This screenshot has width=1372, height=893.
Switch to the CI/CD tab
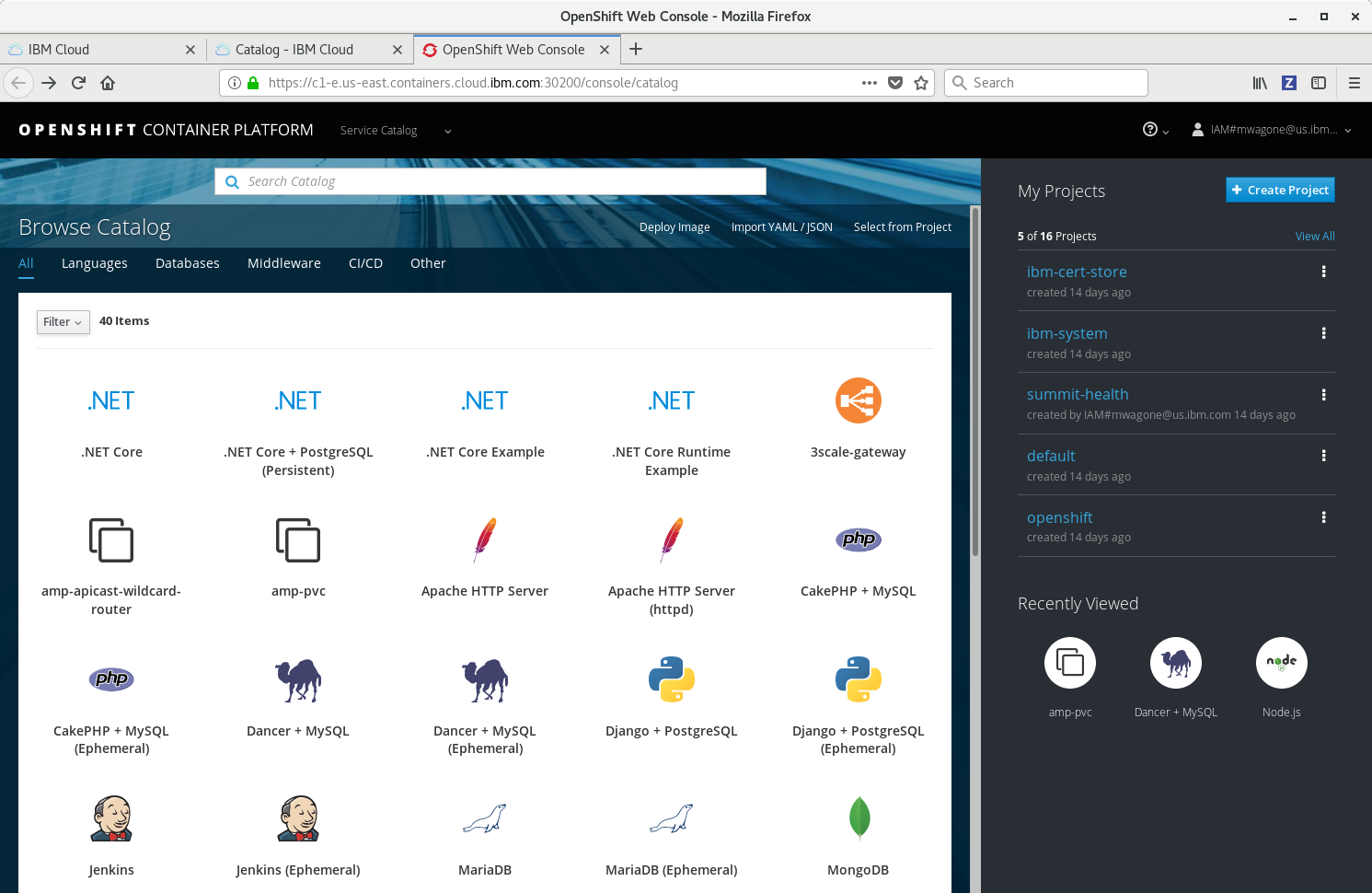[365, 263]
